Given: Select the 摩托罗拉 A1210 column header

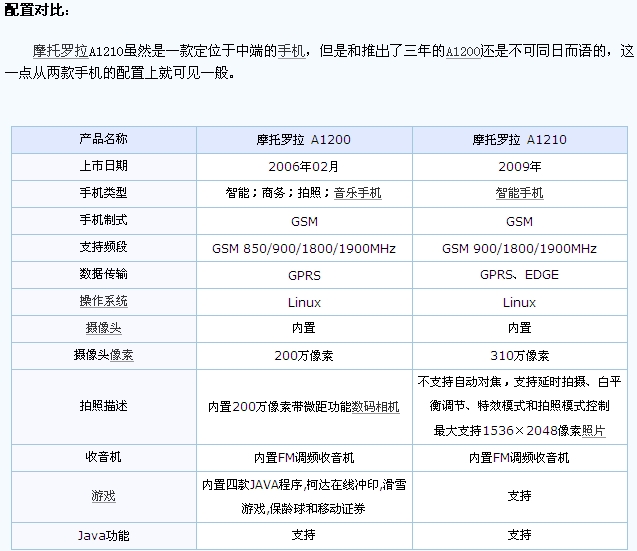Looking at the screenshot, I should [519, 140].
